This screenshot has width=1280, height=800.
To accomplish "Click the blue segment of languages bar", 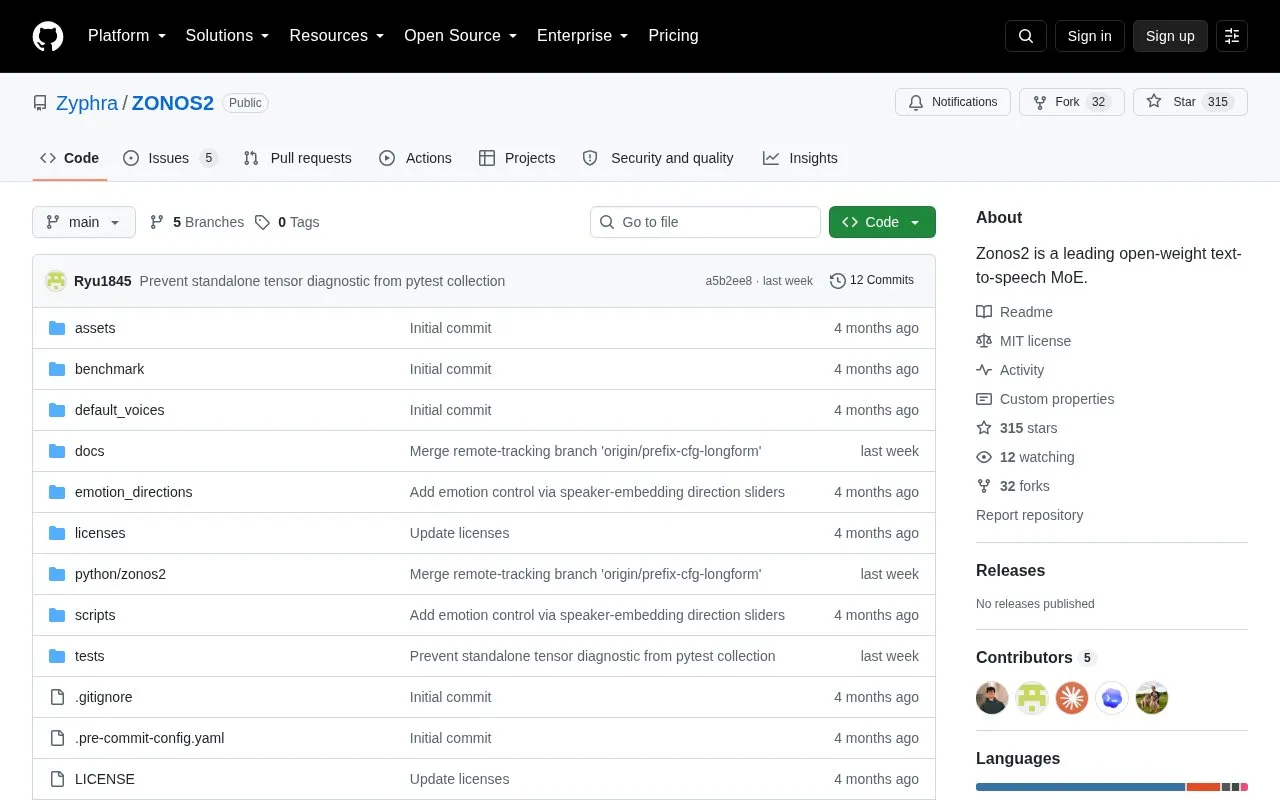I will [1080, 787].
